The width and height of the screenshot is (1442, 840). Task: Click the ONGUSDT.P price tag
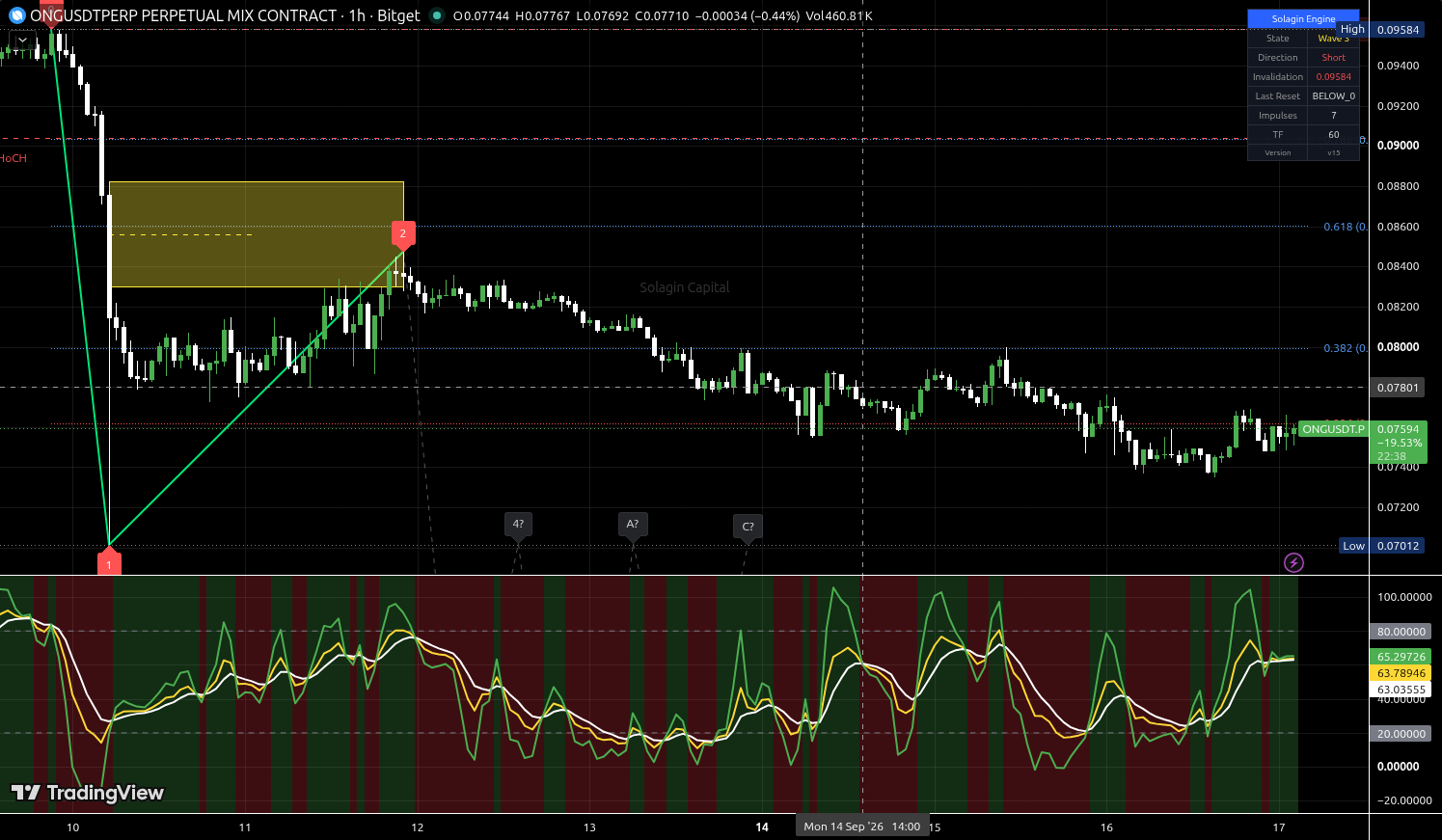[1333, 429]
